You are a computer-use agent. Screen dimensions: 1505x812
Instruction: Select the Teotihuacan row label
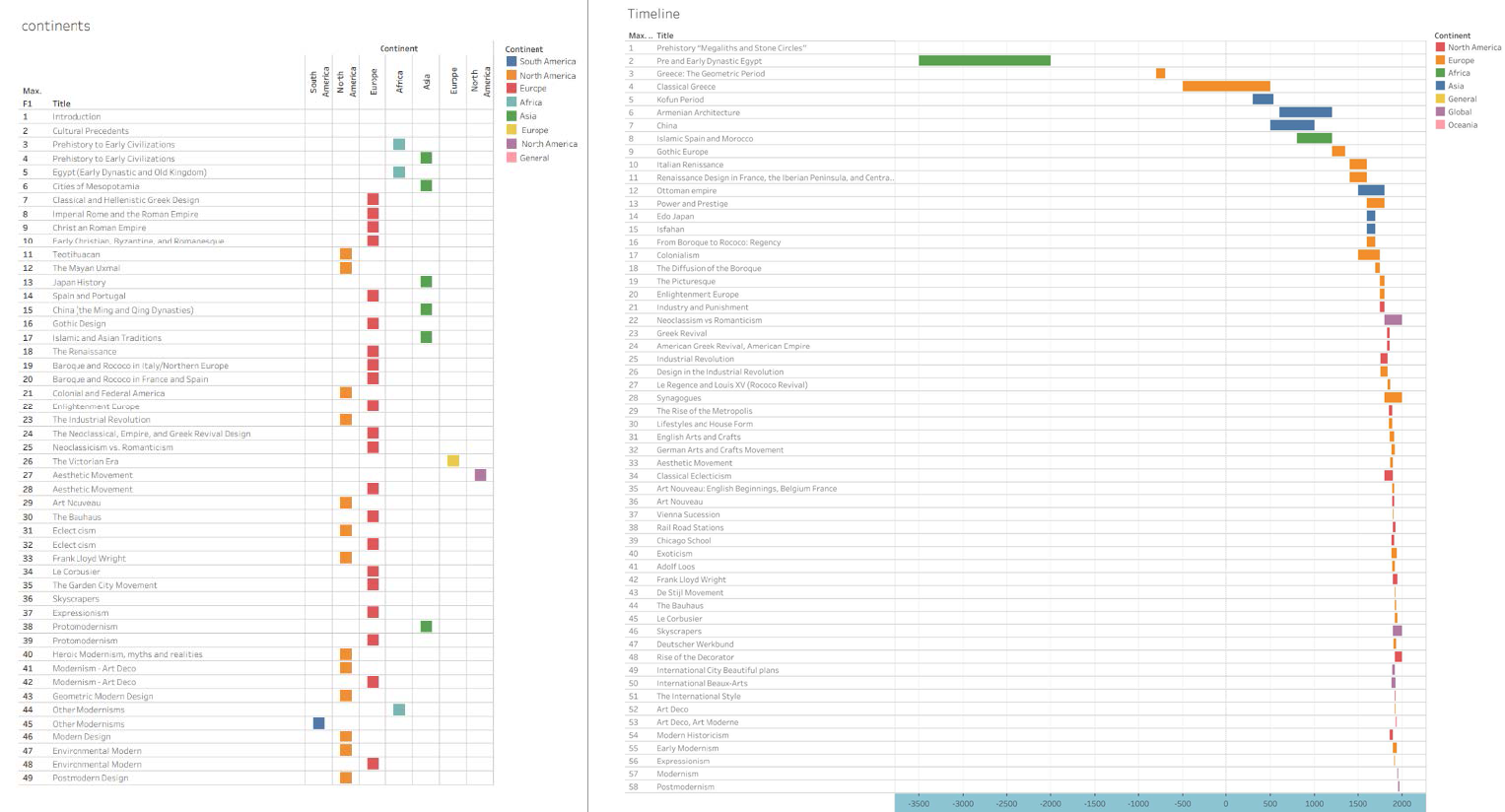click(x=76, y=254)
